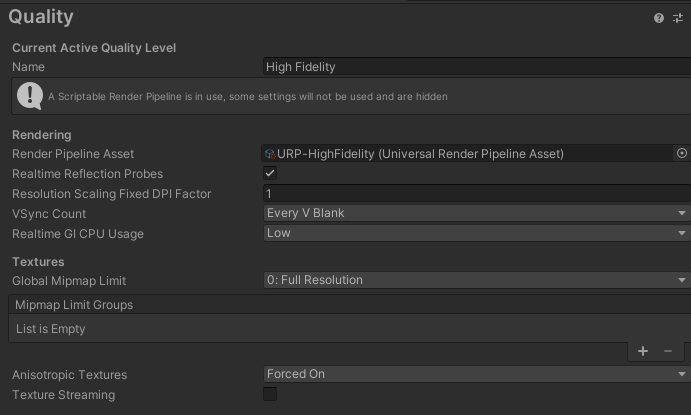Expand the Global Mipmap Limit dropdown
The height and width of the screenshot is (415, 691).
pos(477,280)
